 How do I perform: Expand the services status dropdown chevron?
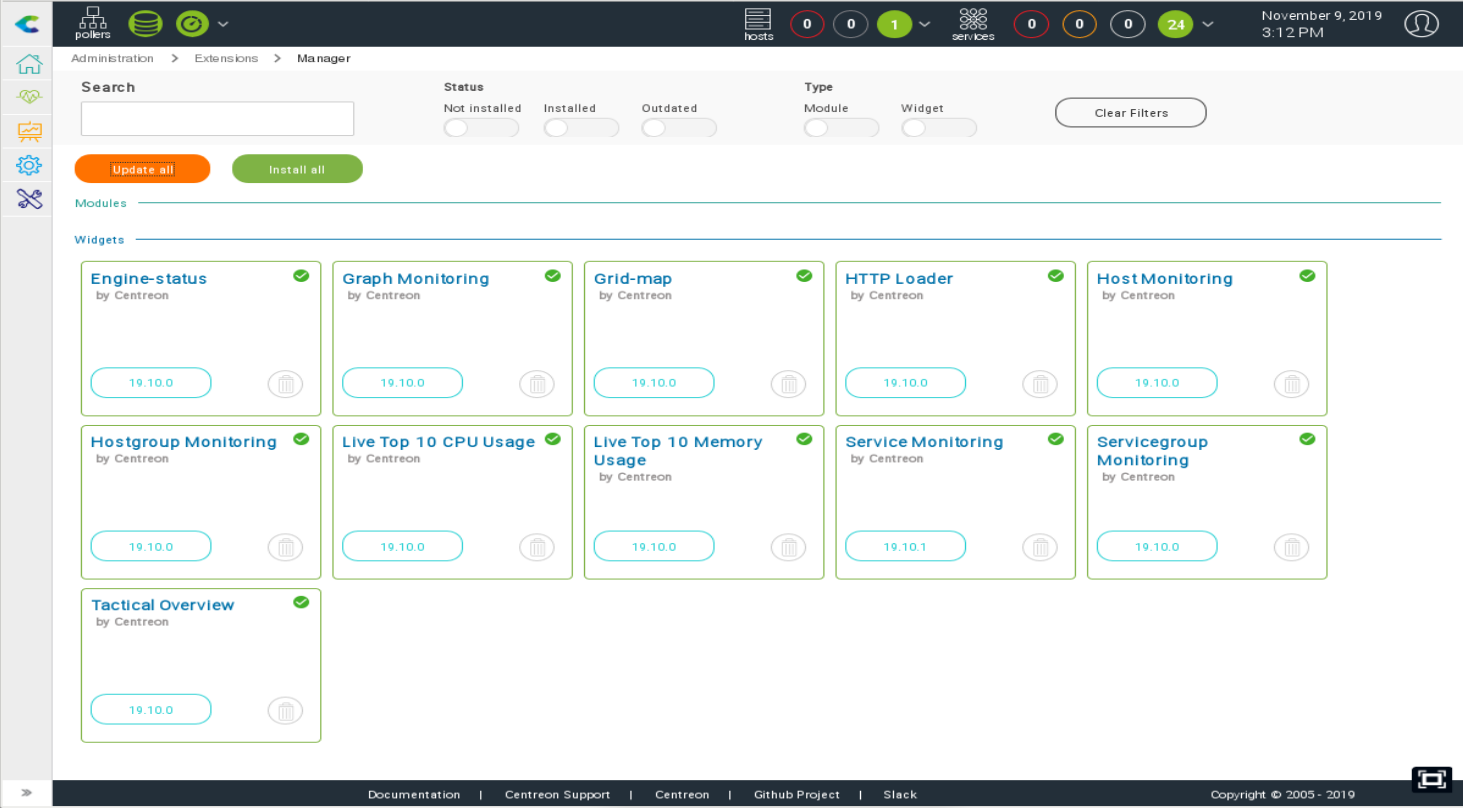click(1208, 24)
